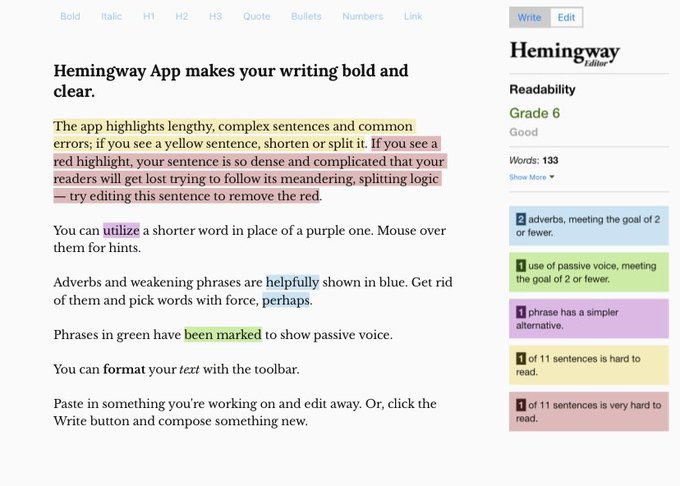Insert a Bullets list

306,16
